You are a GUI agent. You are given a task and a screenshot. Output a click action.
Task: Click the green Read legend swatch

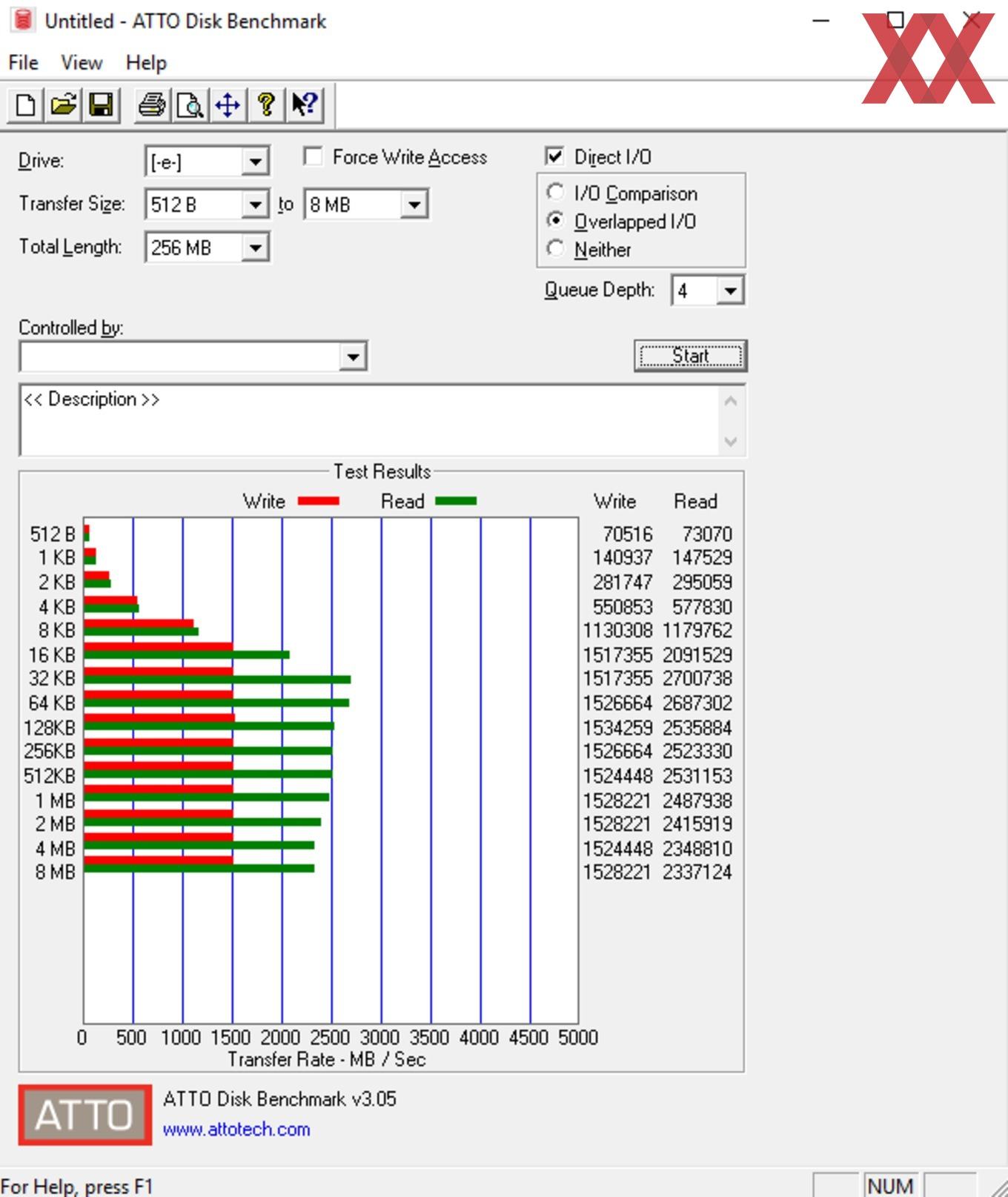point(456,501)
